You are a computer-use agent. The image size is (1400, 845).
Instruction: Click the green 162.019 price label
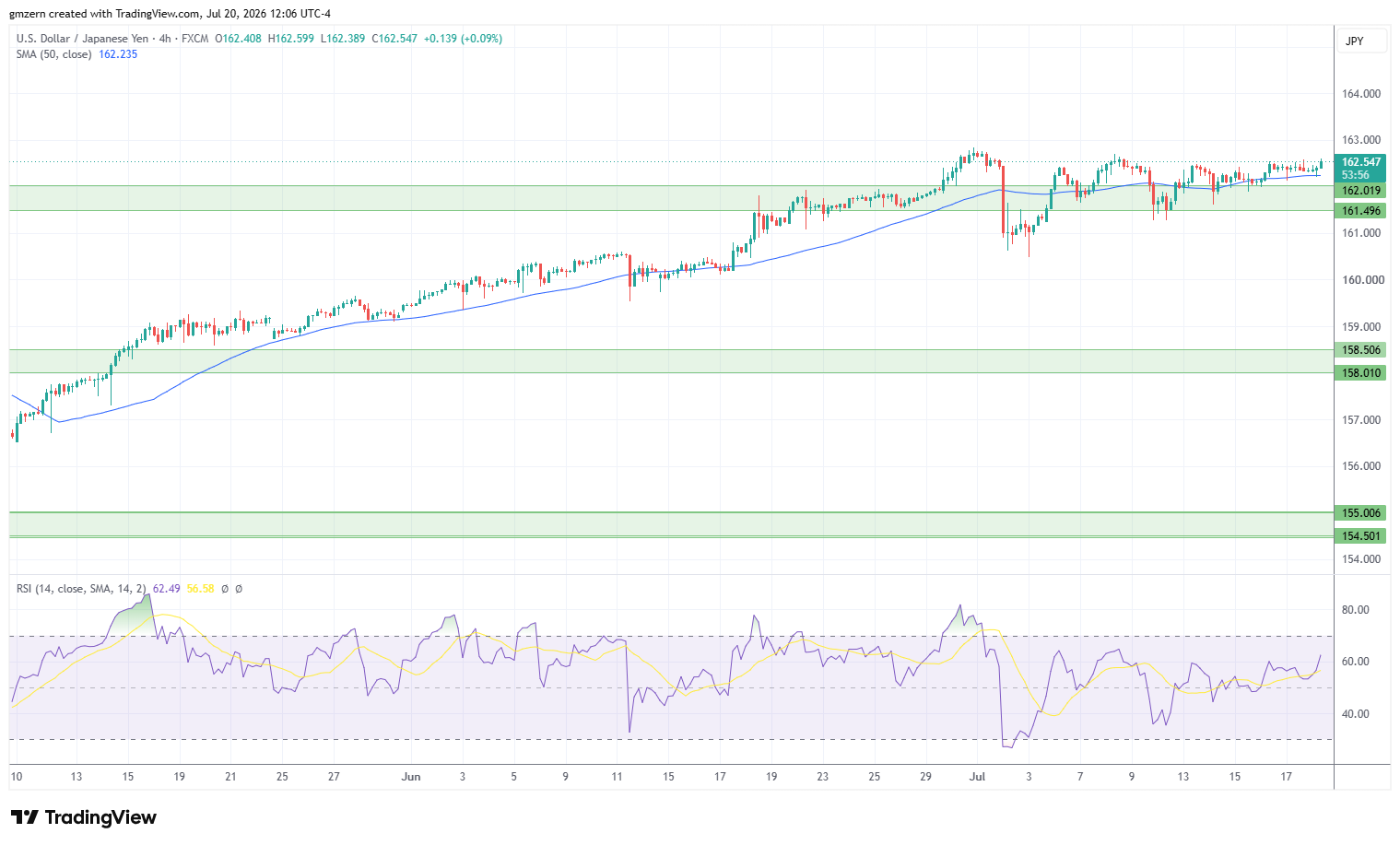coord(1359,191)
